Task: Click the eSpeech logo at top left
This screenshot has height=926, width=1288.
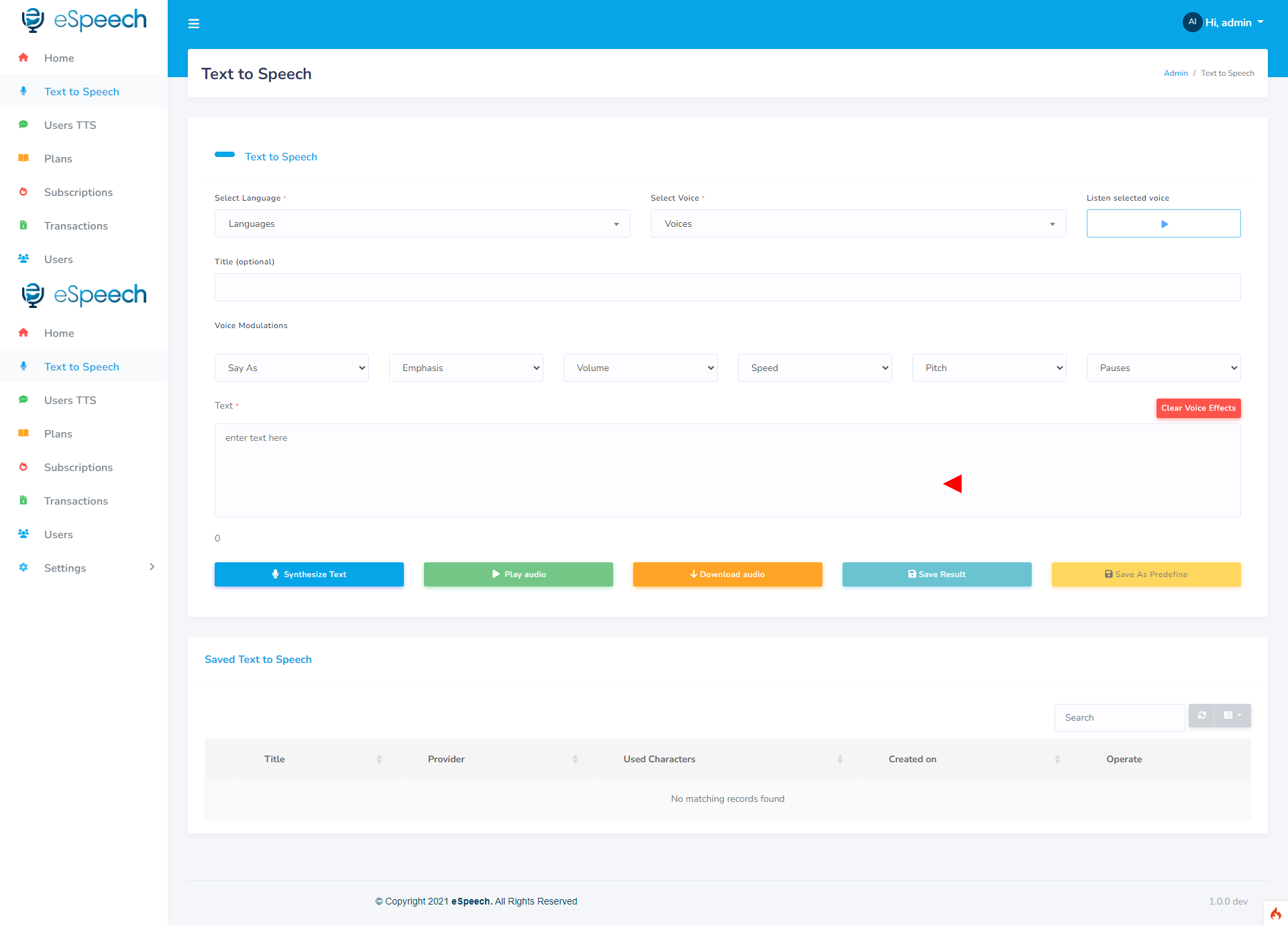Action: 84,20
